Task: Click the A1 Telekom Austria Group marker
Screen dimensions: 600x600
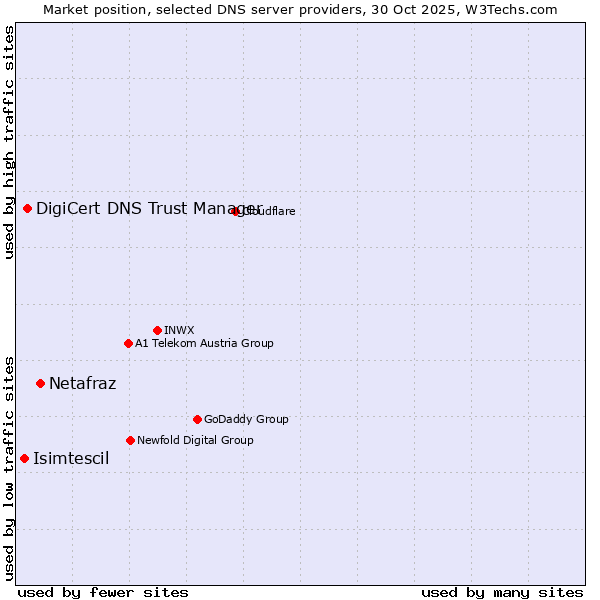Action: (x=128, y=343)
